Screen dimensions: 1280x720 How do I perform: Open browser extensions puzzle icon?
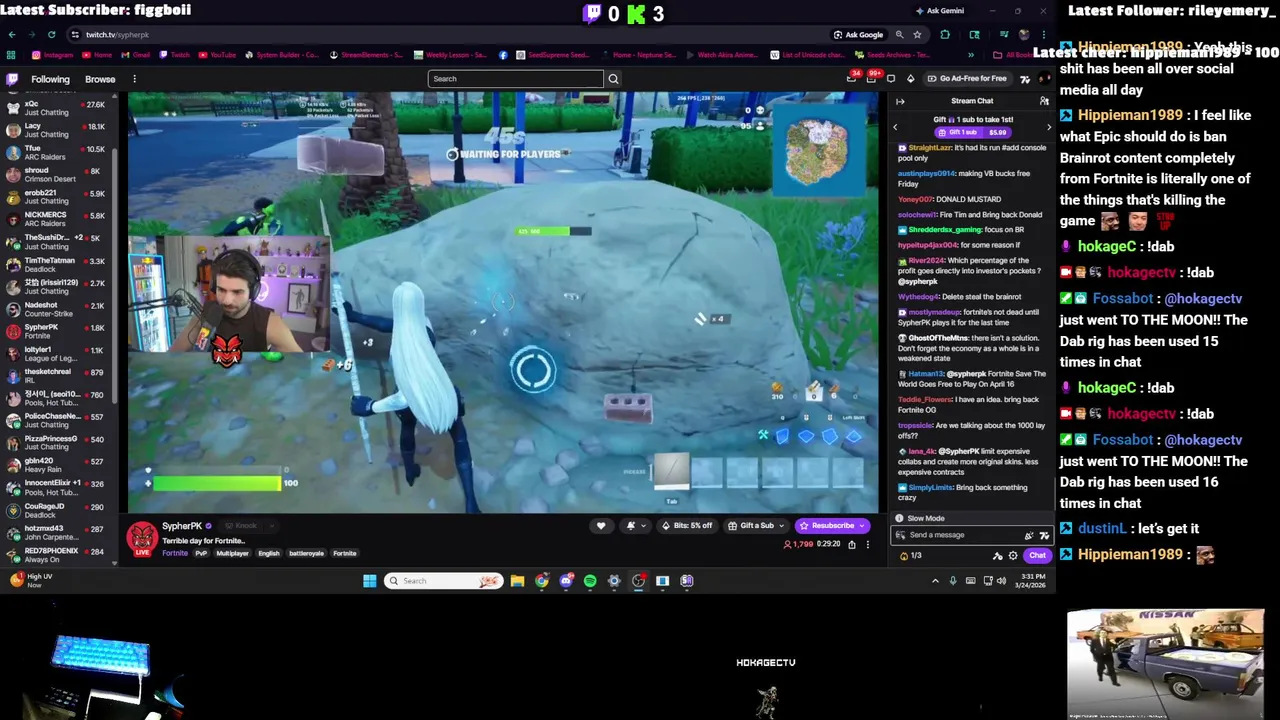pyautogui.click(x=945, y=35)
